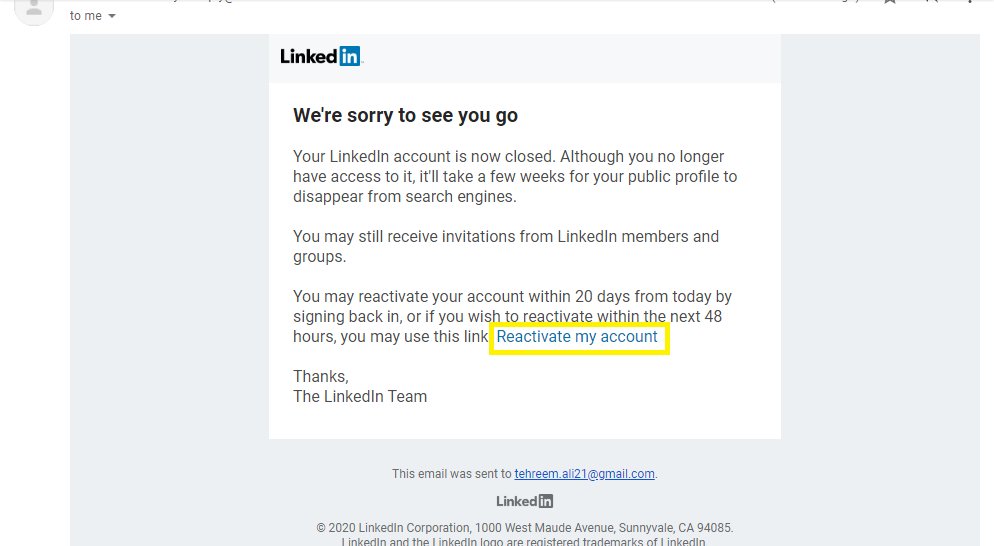
Task: Click the light gray header band beside logo
Action: tap(571, 58)
